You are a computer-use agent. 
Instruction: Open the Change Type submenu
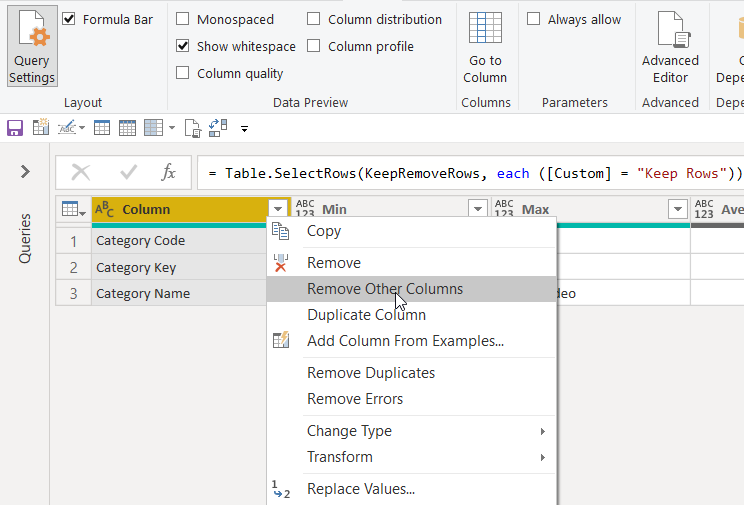click(349, 431)
